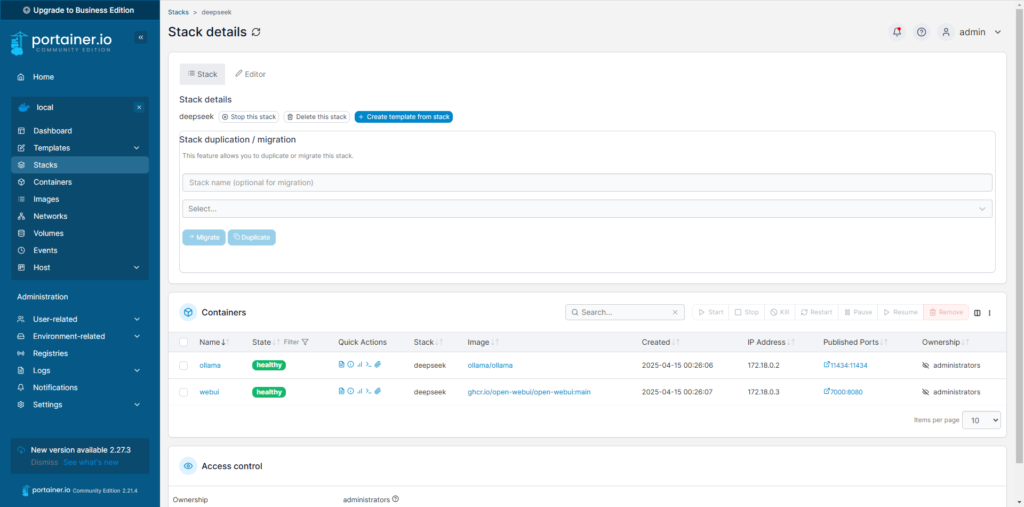Click the State filter funnel icon
The width and height of the screenshot is (1024, 507).
(x=305, y=342)
